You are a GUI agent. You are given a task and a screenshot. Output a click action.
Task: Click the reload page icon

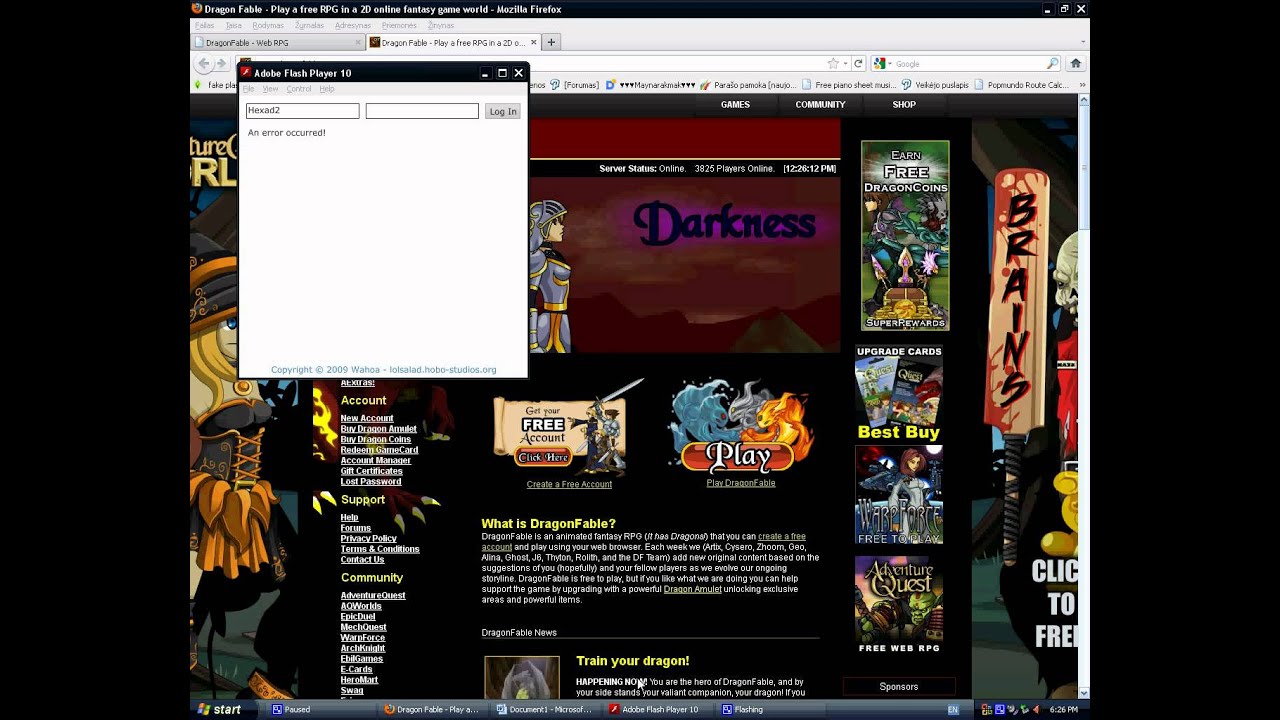click(x=857, y=63)
